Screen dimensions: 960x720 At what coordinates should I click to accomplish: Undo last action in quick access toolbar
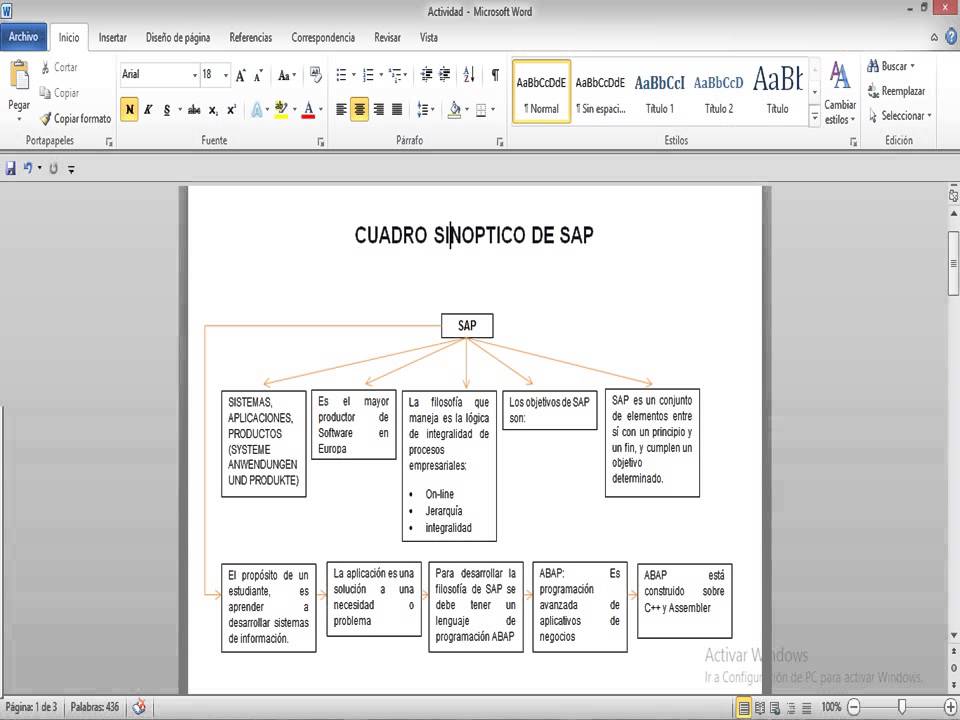point(28,168)
